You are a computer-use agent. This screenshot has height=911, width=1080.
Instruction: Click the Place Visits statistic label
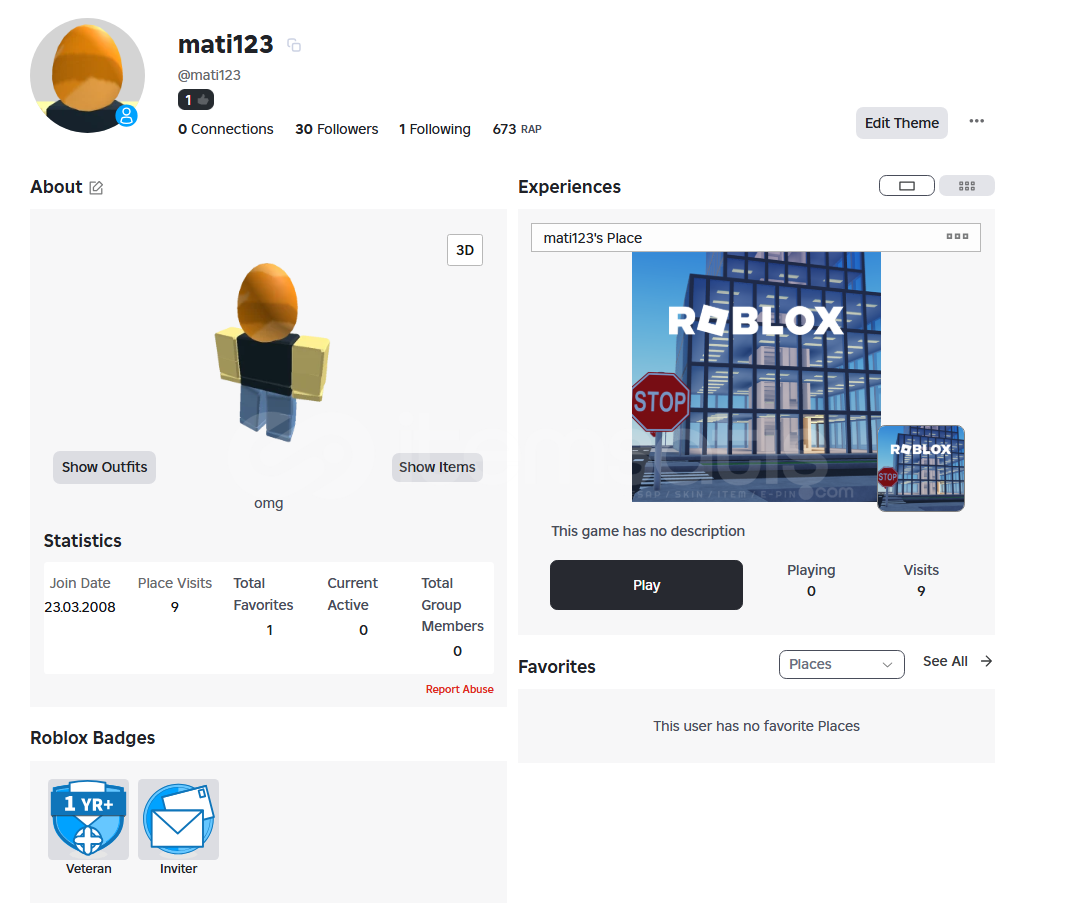click(175, 583)
